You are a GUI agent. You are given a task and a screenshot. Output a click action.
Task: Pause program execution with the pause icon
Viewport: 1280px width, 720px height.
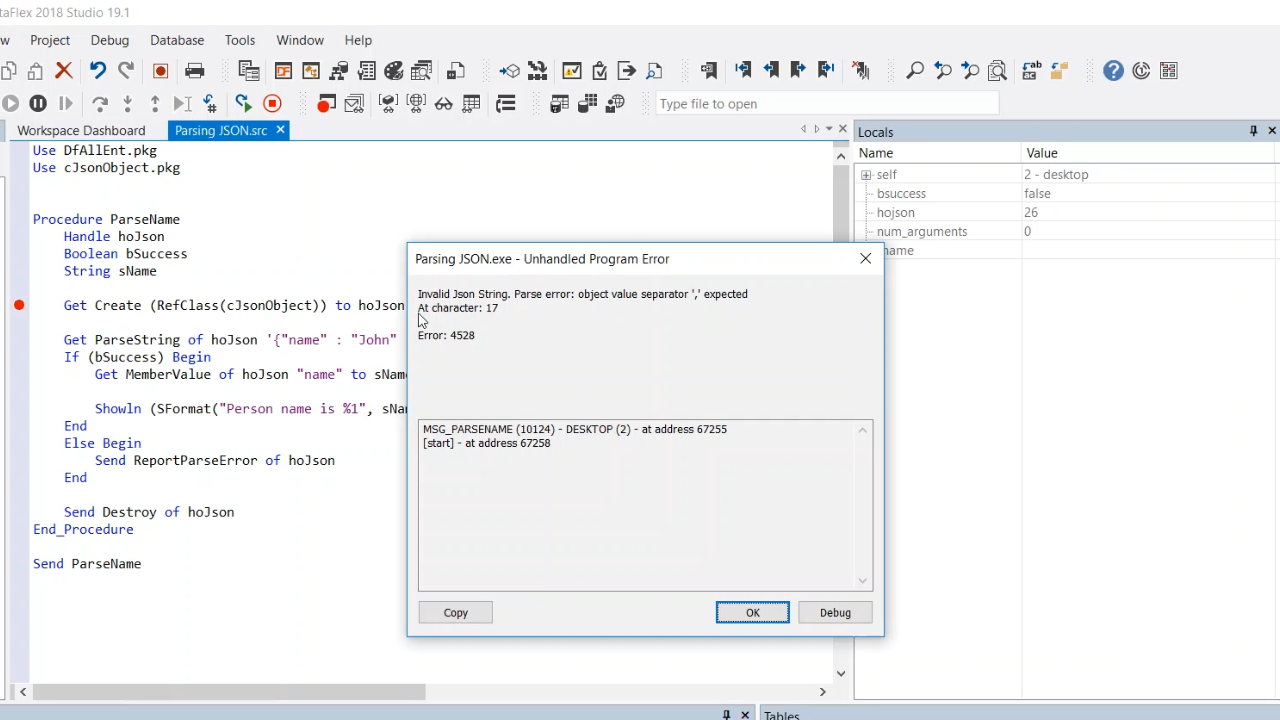pos(38,103)
